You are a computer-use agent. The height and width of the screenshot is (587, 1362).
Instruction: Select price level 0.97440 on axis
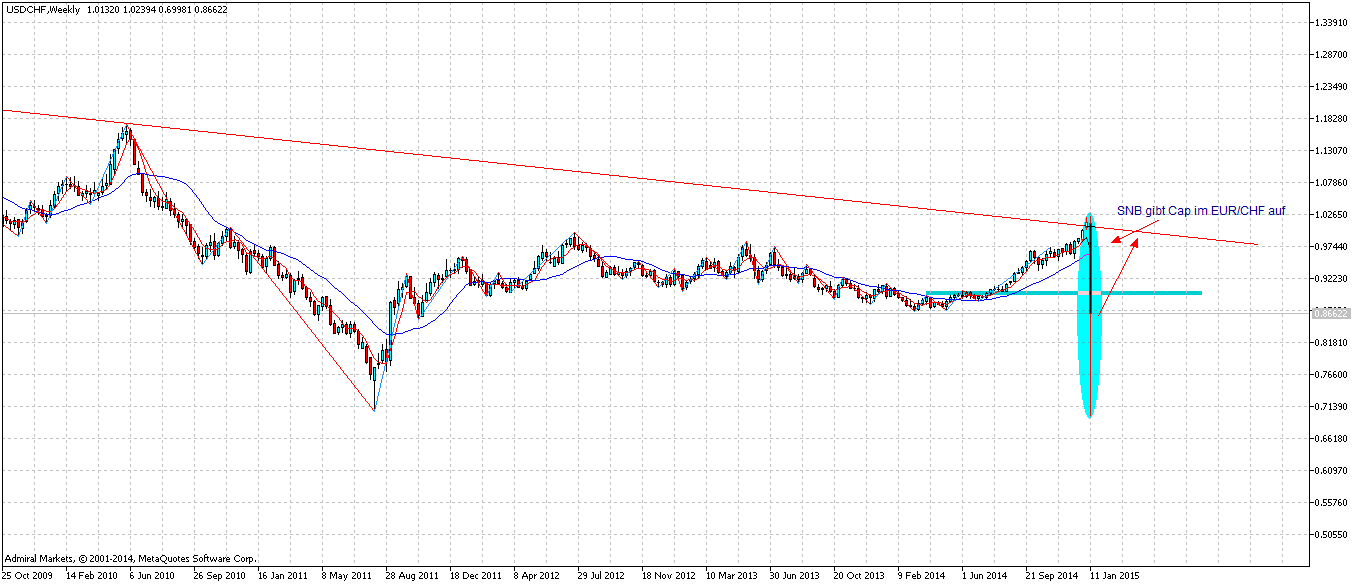(x=1329, y=246)
